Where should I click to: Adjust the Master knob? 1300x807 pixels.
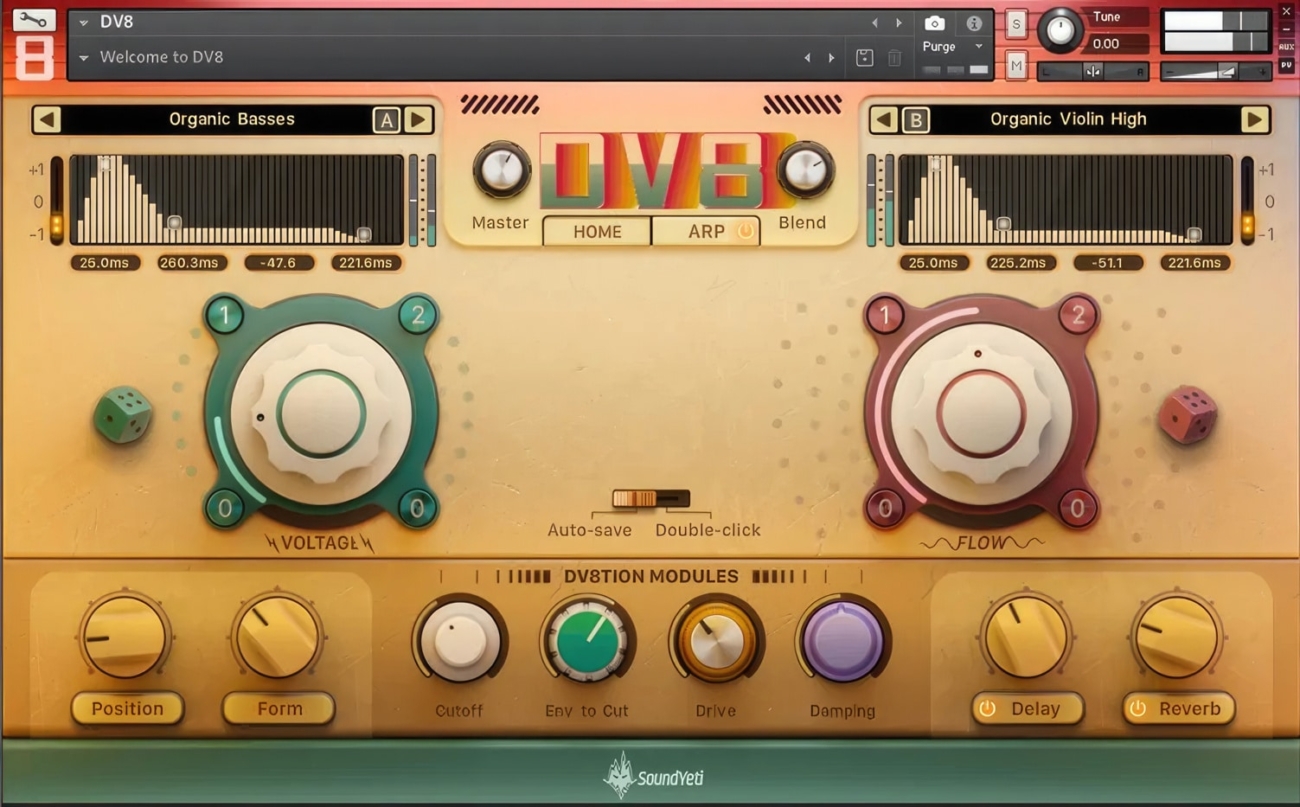(501, 171)
